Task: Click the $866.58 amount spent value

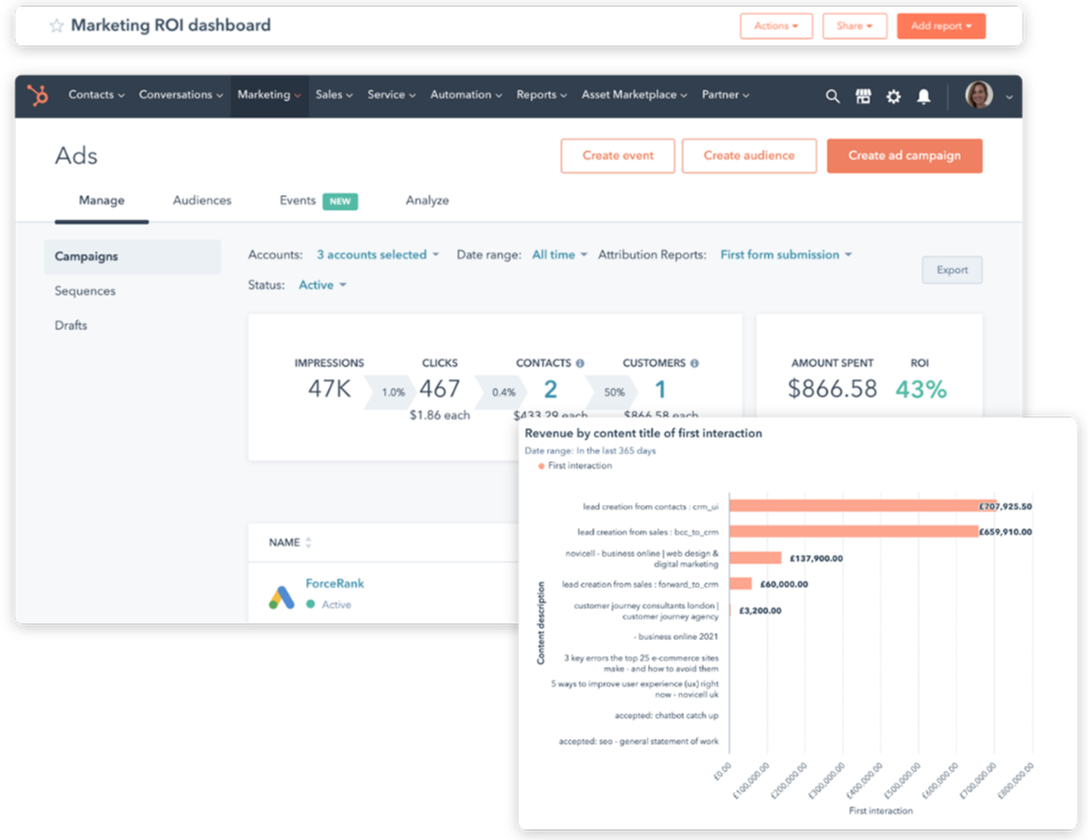Action: coord(832,389)
